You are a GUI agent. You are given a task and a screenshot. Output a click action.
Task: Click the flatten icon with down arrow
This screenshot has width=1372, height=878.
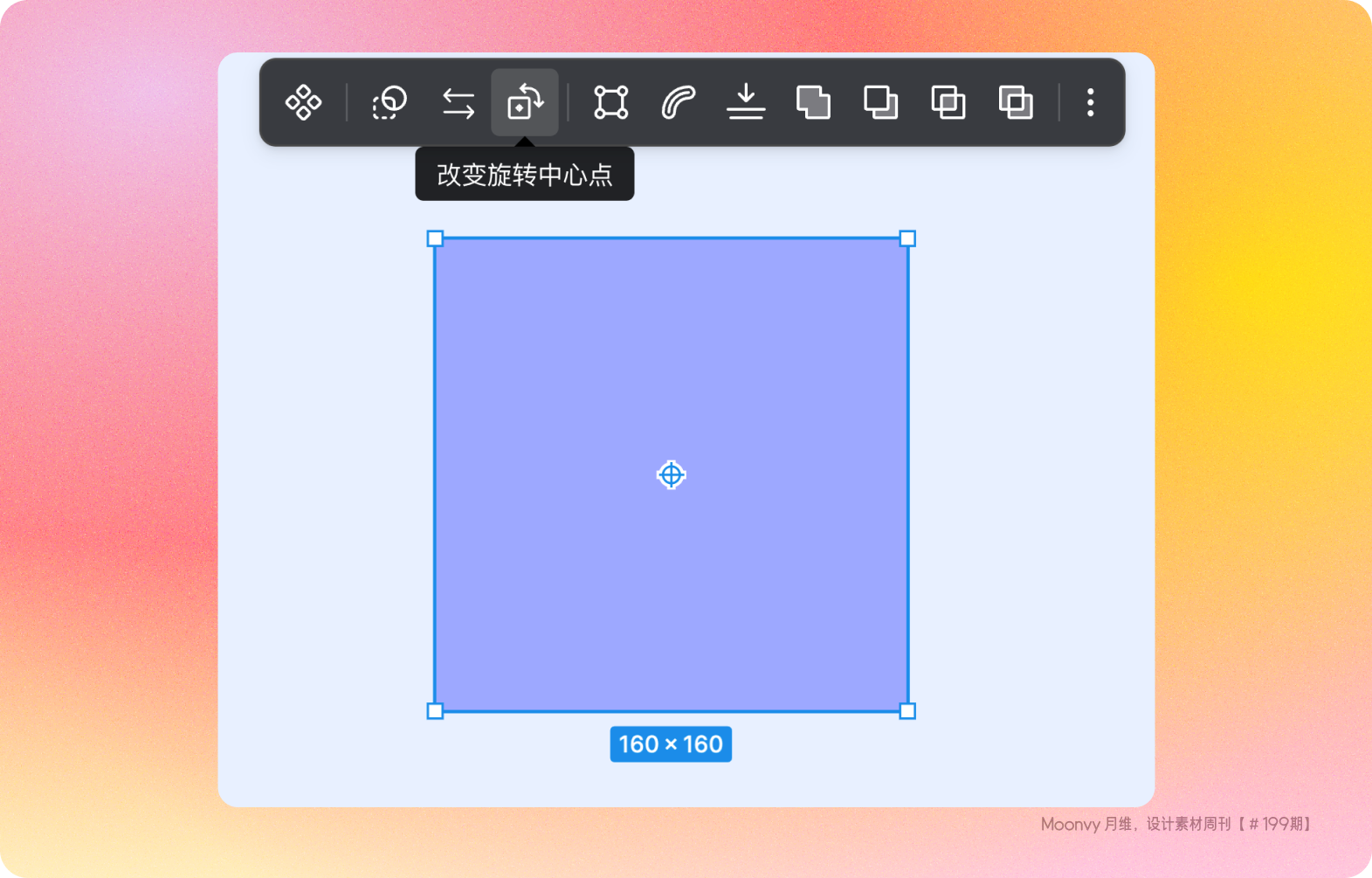[746, 103]
